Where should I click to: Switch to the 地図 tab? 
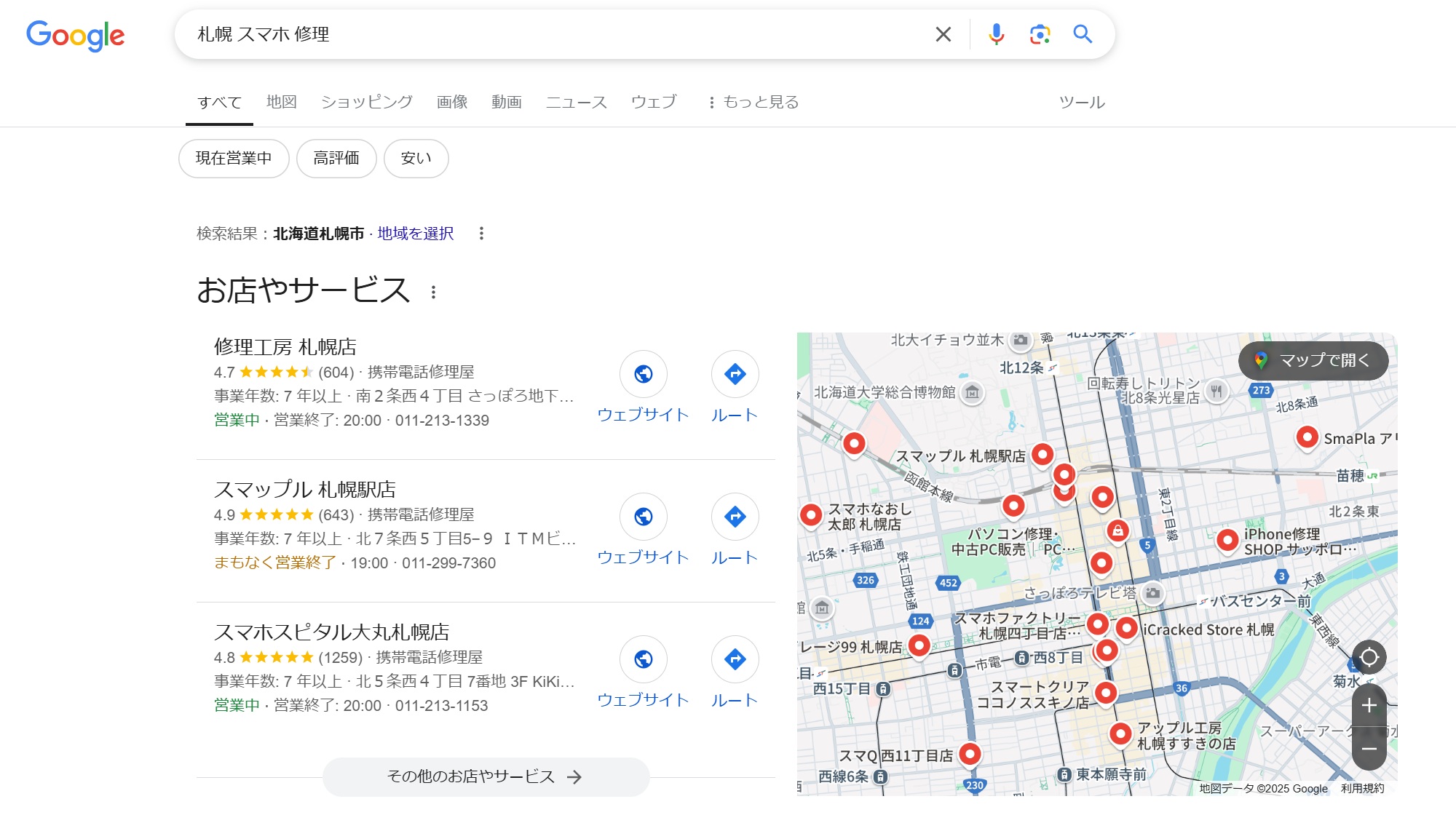[281, 103]
